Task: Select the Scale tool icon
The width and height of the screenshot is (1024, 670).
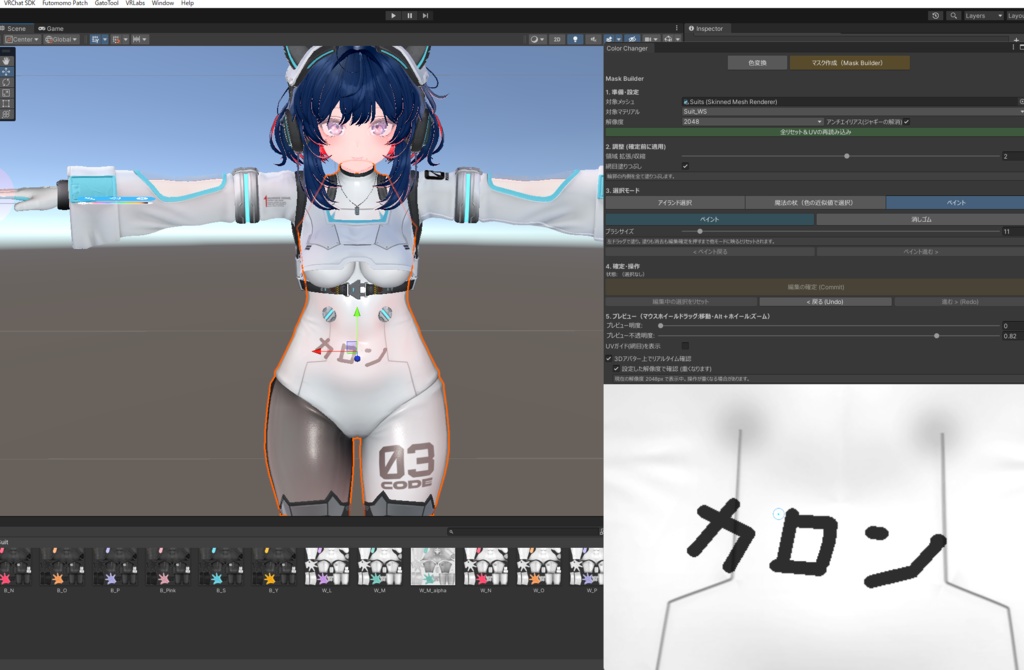Action: 7,93
